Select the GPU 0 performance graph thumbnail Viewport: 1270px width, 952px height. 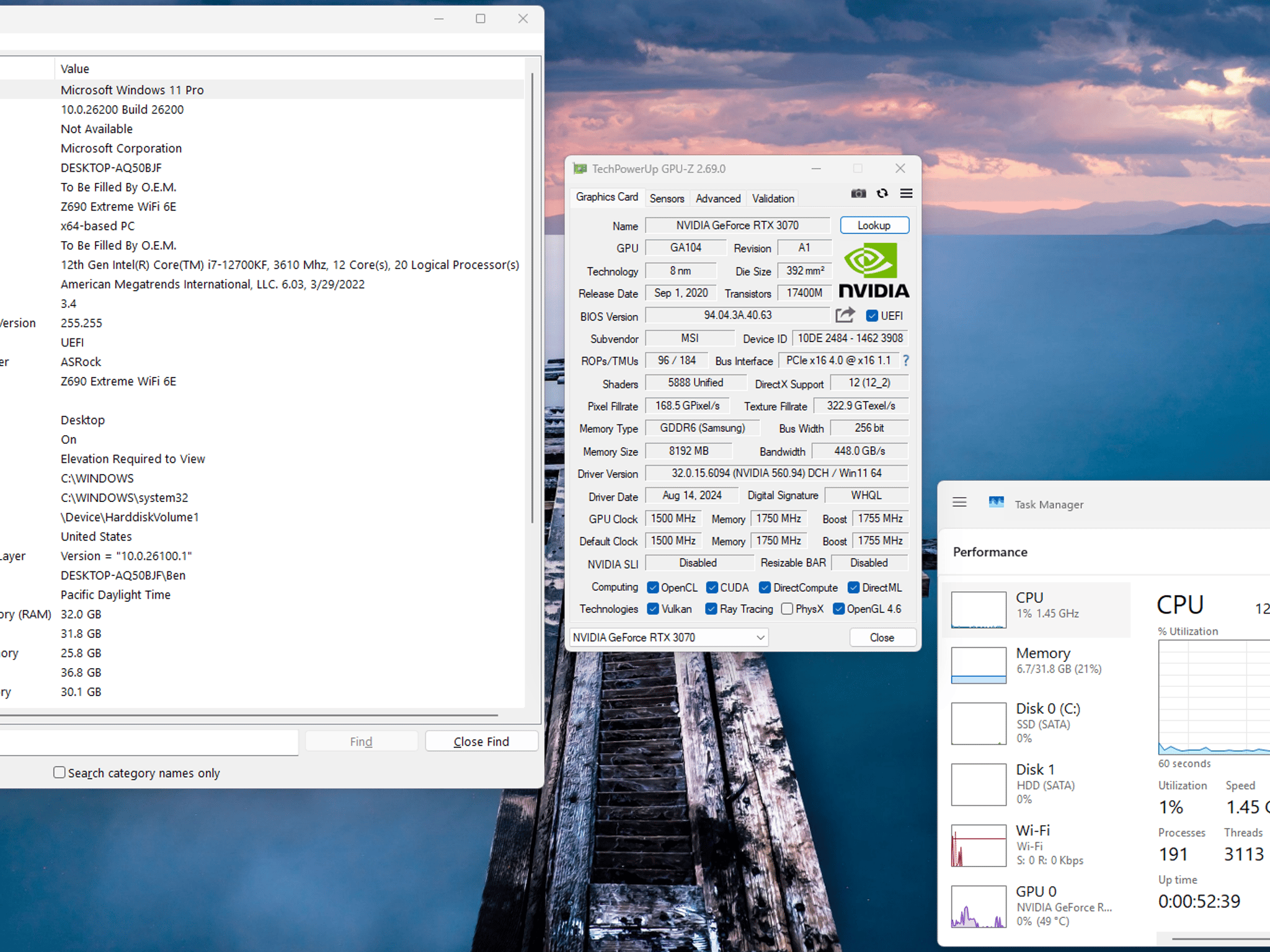[x=979, y=906]
